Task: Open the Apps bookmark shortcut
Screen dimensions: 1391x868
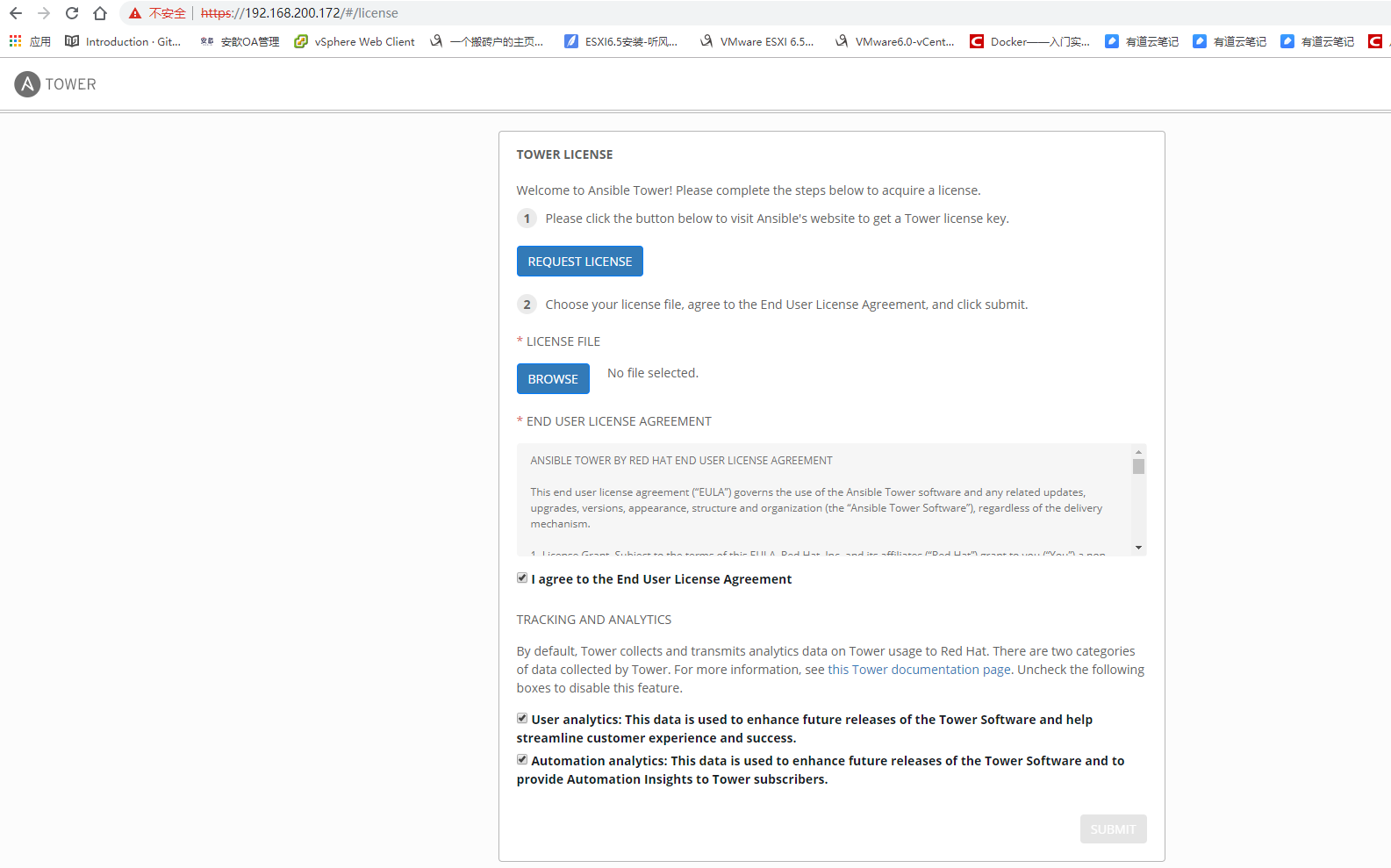Action: pyautogui.click(x=30, y=41)
